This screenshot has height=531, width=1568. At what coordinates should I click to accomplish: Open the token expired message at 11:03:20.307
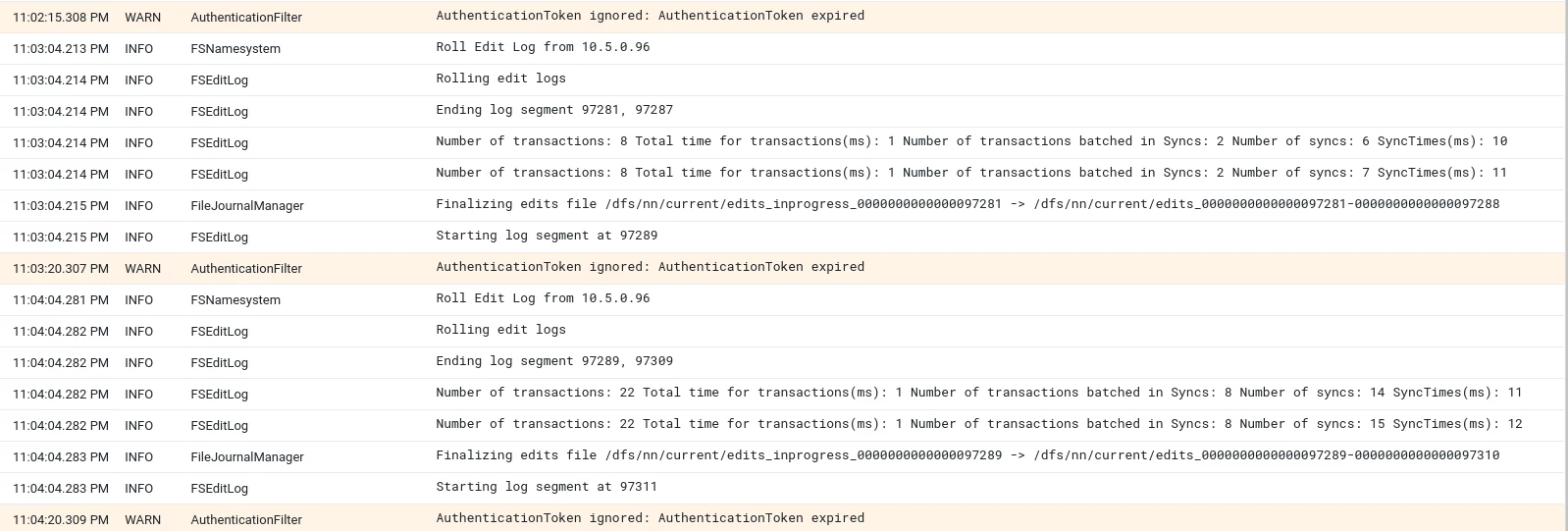(651, 267)
